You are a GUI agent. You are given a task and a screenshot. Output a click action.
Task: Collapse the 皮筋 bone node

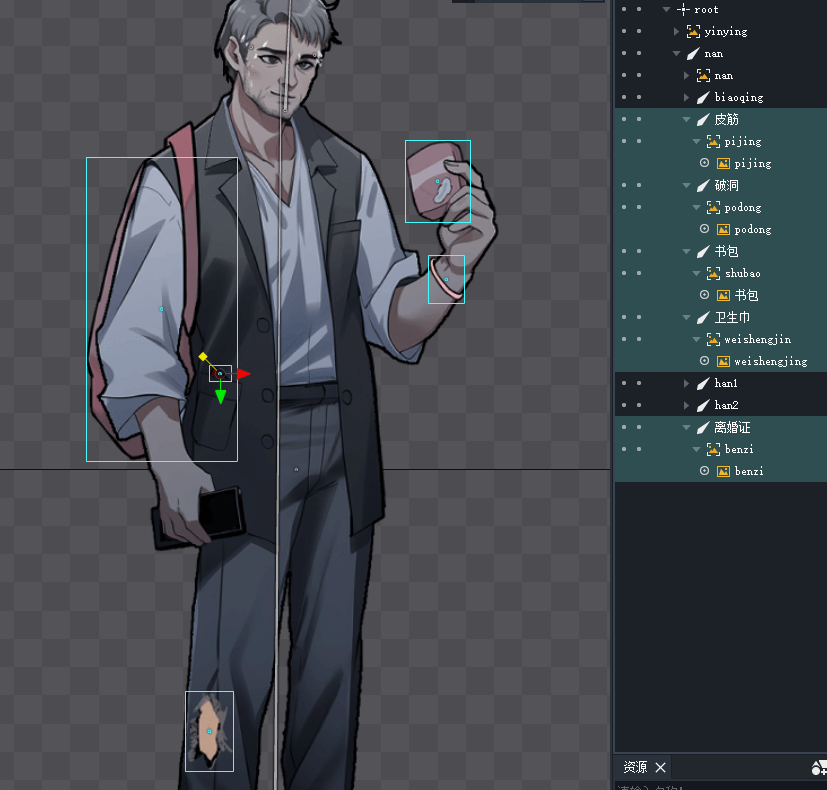coord(687,120)
